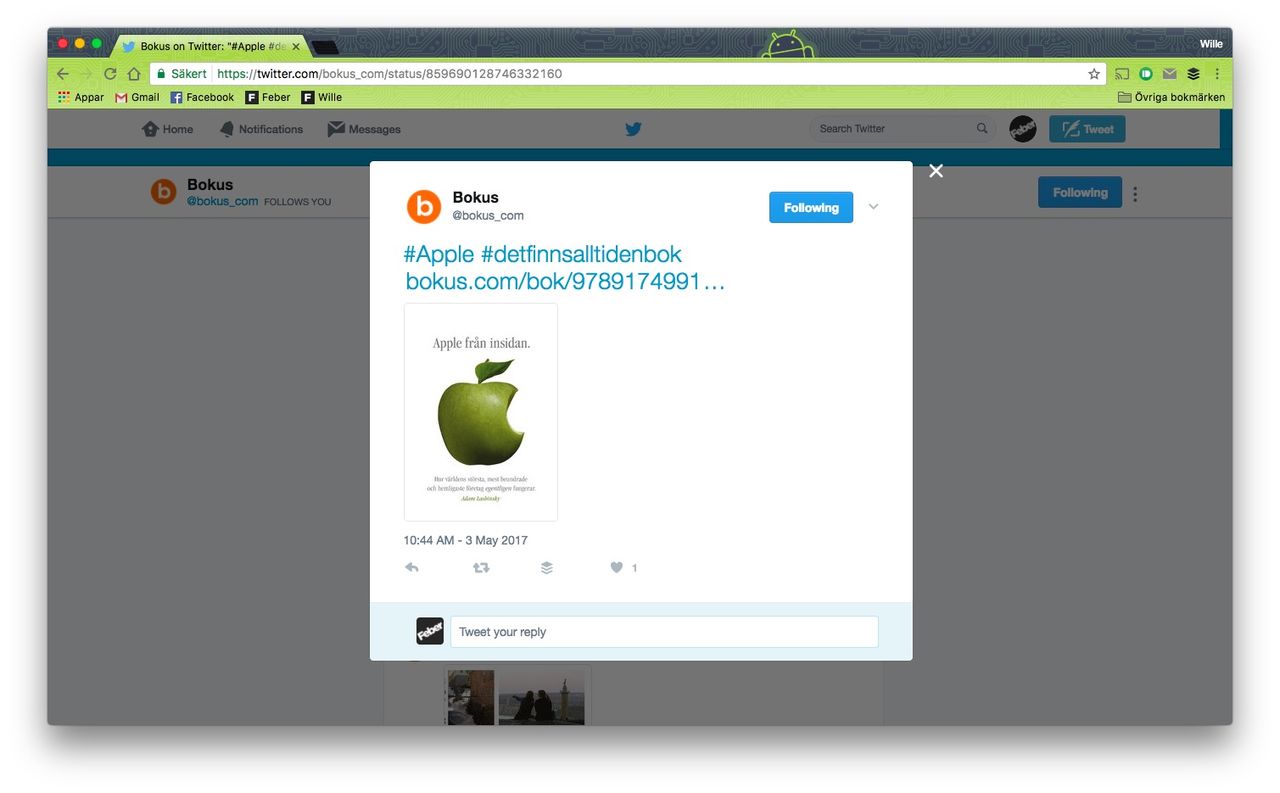The image size is (1280, 793).
Task: Click the Wille Chrome profile button
Action: click(1211, 44)
